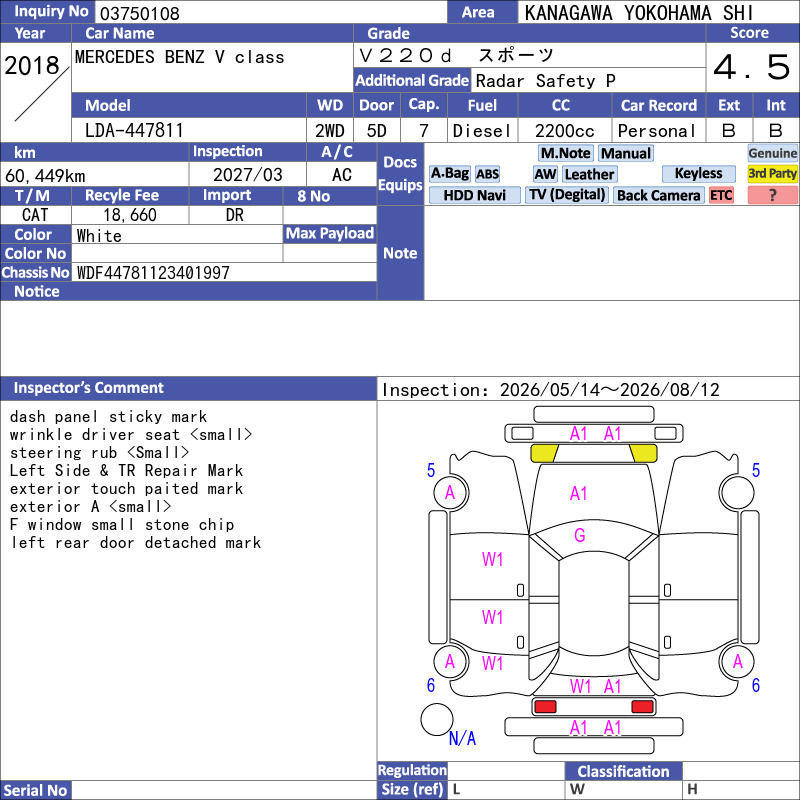Click mileage 60,449km
Screen dimensions: 800x800
coord(45,176)
